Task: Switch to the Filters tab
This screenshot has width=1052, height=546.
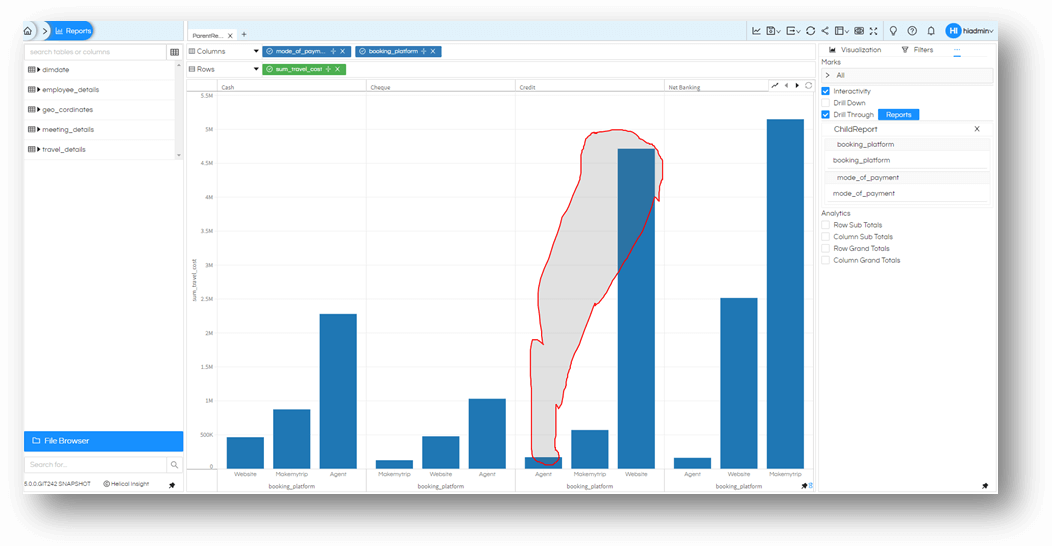Action: coord(917,50)
